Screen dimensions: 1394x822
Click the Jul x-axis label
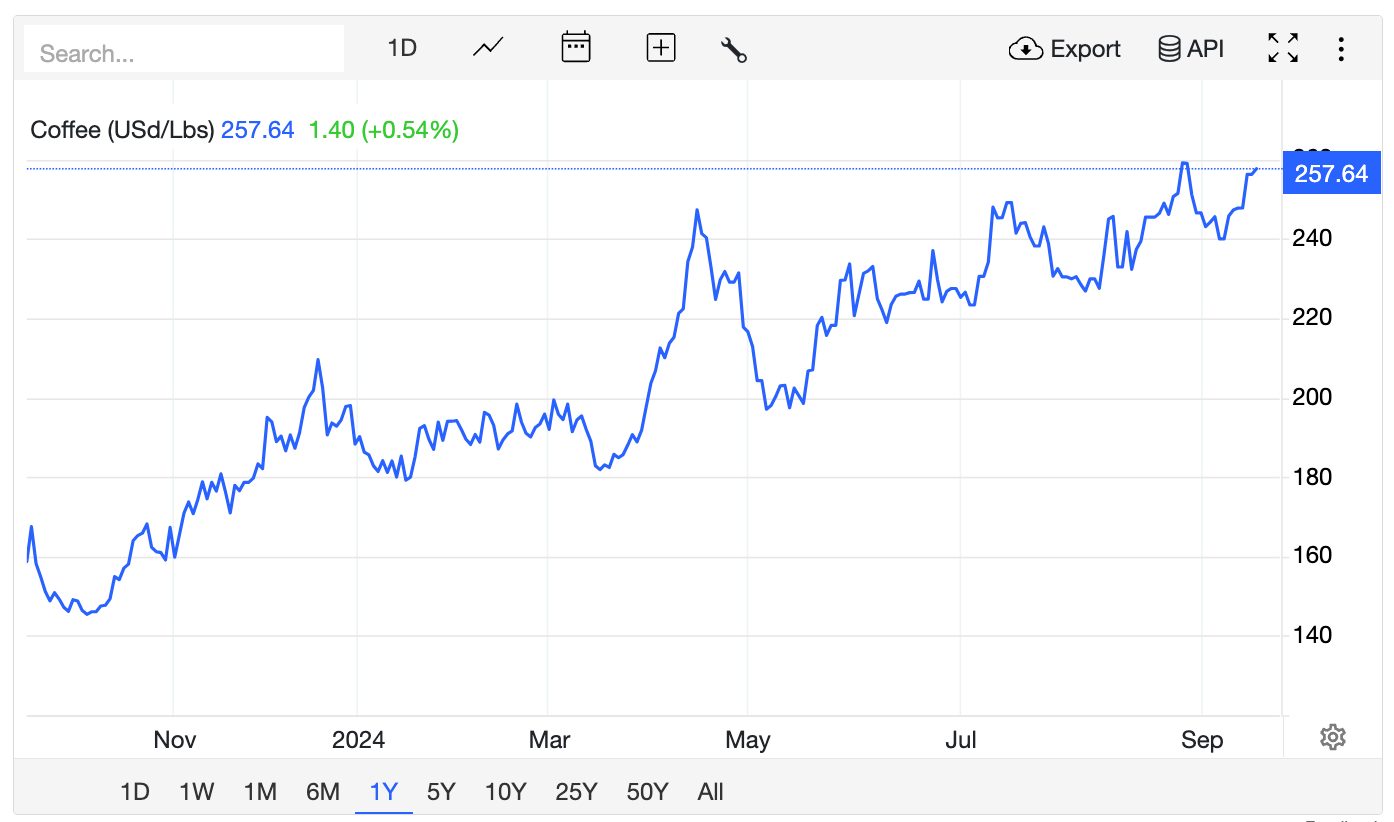pyautogui.click(x=961, y=740)
